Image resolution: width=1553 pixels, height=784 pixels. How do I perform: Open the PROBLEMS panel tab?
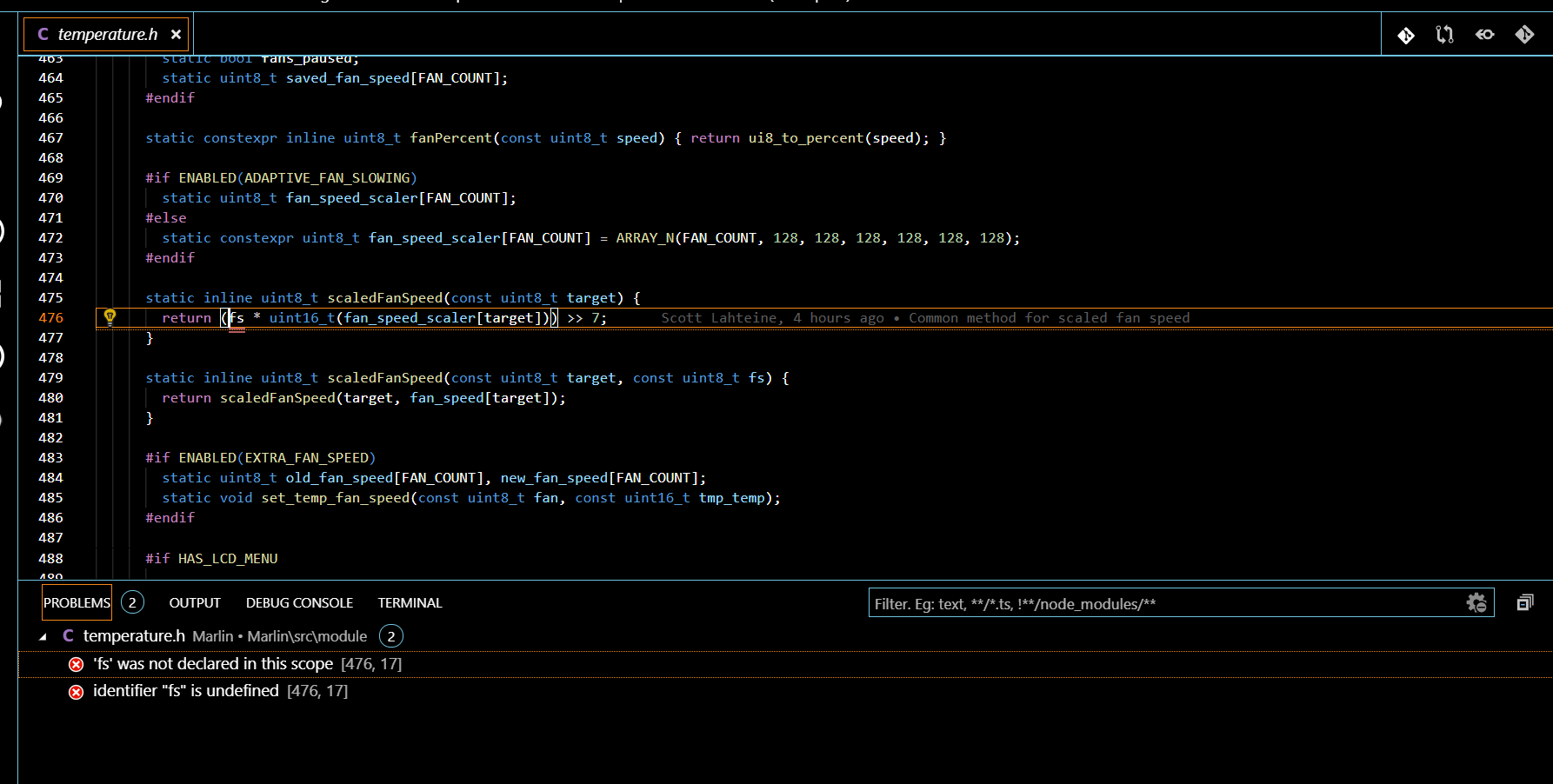(x=77, y=602)
